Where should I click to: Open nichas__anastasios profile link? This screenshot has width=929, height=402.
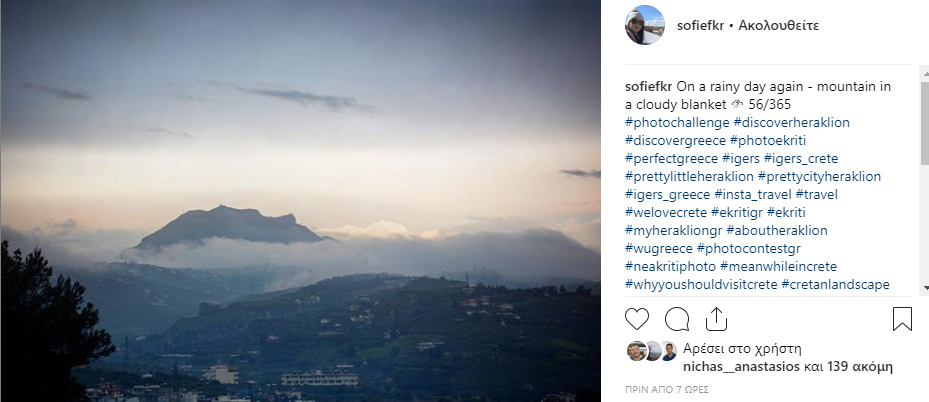pyautogui.click(x=741, y=366)
